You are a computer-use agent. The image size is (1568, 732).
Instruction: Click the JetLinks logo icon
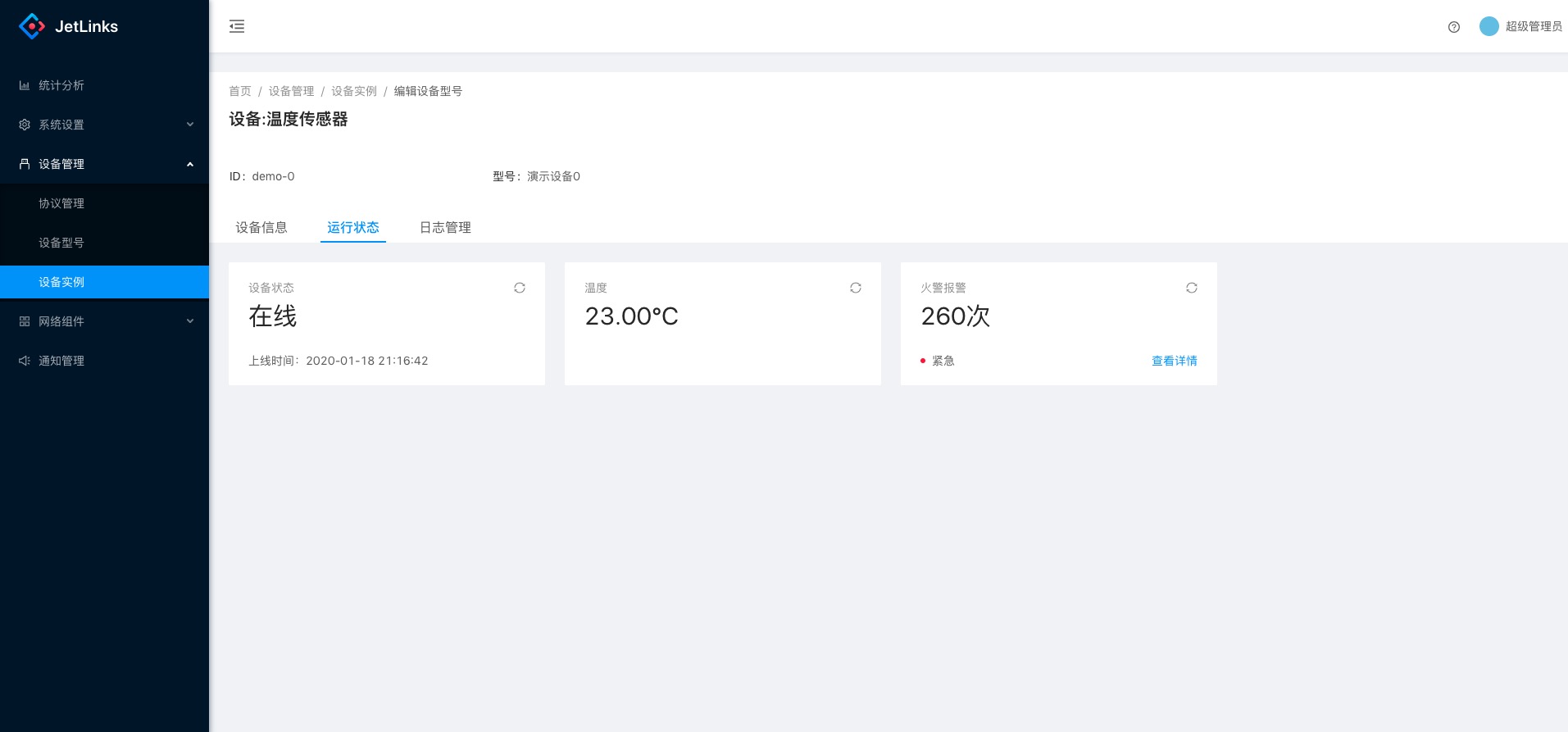(32, 26)
